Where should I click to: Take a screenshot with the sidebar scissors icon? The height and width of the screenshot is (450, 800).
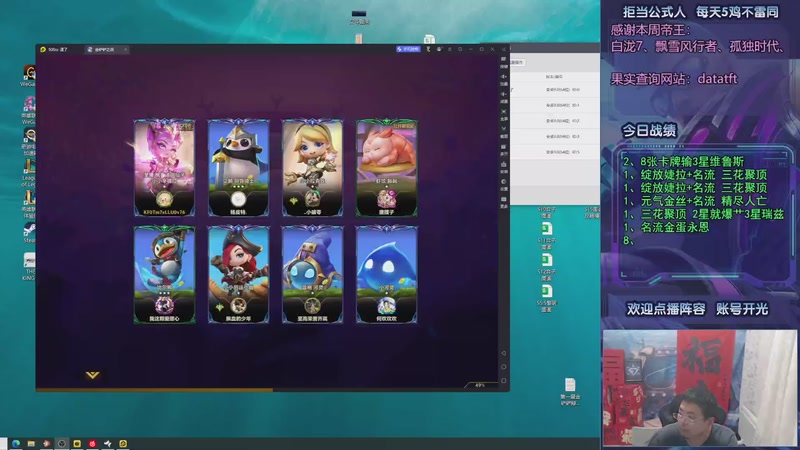point(504,131)
